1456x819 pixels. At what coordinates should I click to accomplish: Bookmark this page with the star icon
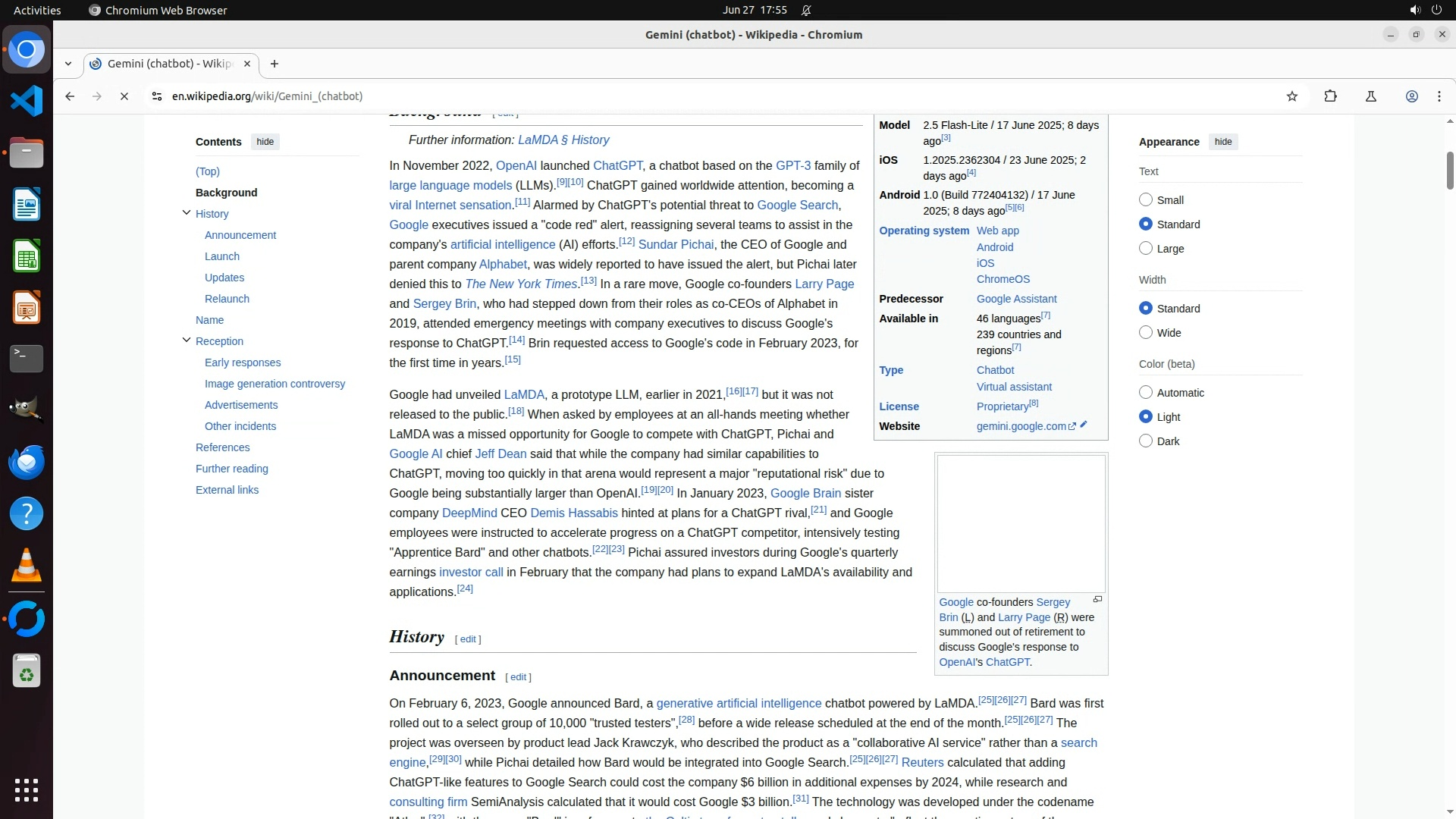click(1292, 96)
